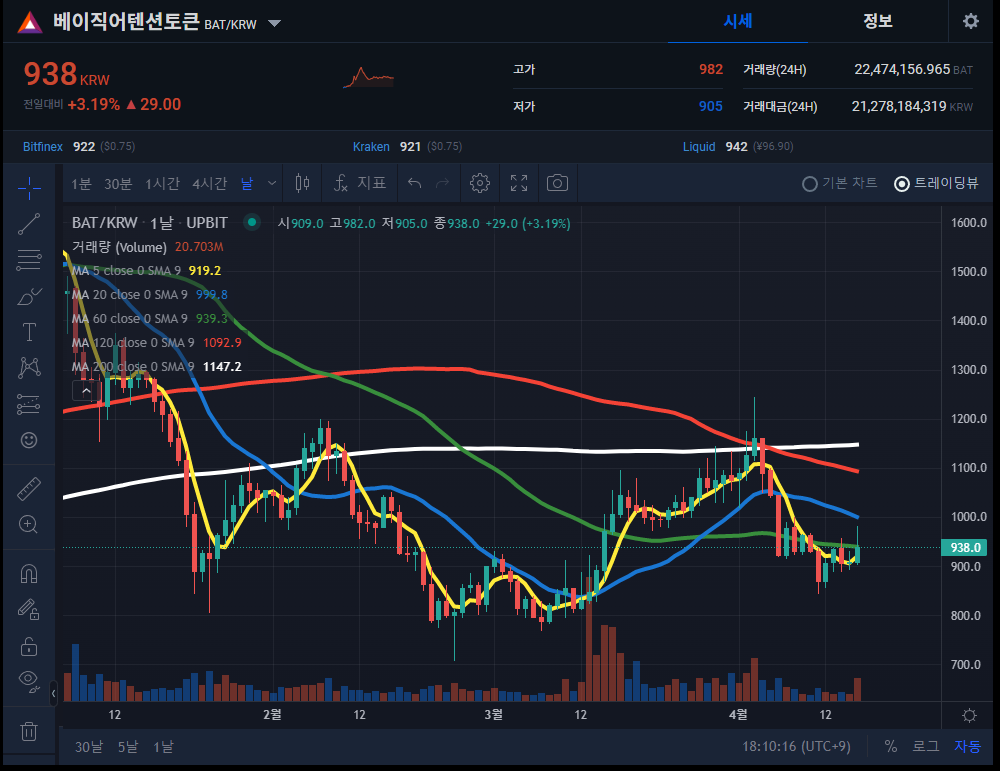The height and width of the screenshot is (771, 1000).
Task: Click the 고가 value 982
Action: coord(710,69)
